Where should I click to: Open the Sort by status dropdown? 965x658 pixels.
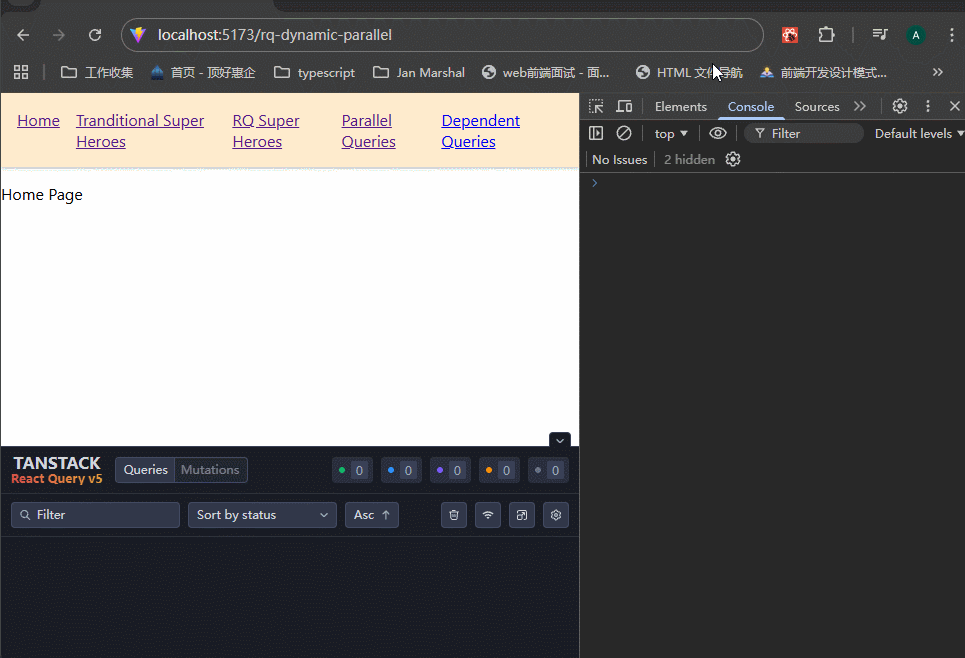tap(262, 515)
